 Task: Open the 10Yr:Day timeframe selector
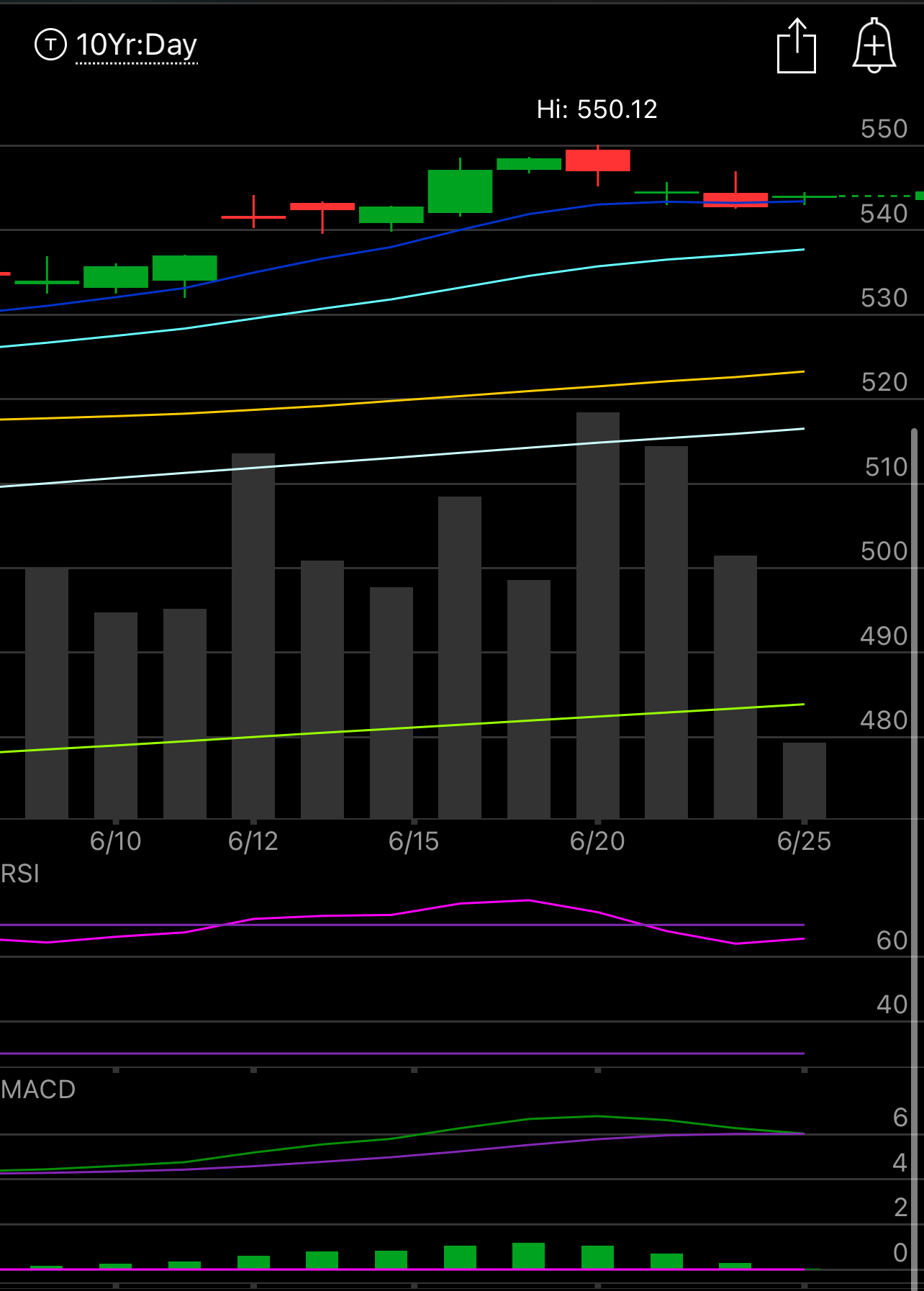coord(137,45)
